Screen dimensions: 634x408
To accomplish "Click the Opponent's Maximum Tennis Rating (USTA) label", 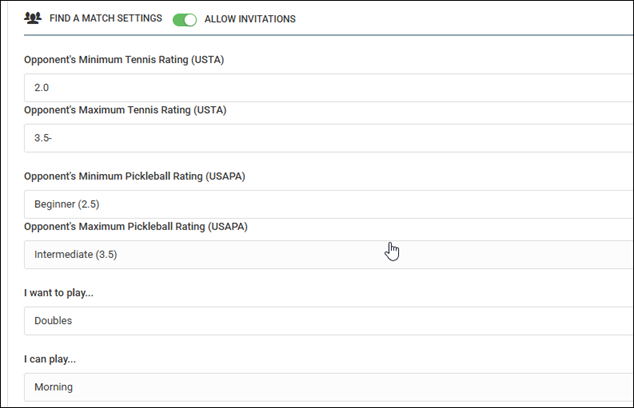I will click(x=125, y=110).
